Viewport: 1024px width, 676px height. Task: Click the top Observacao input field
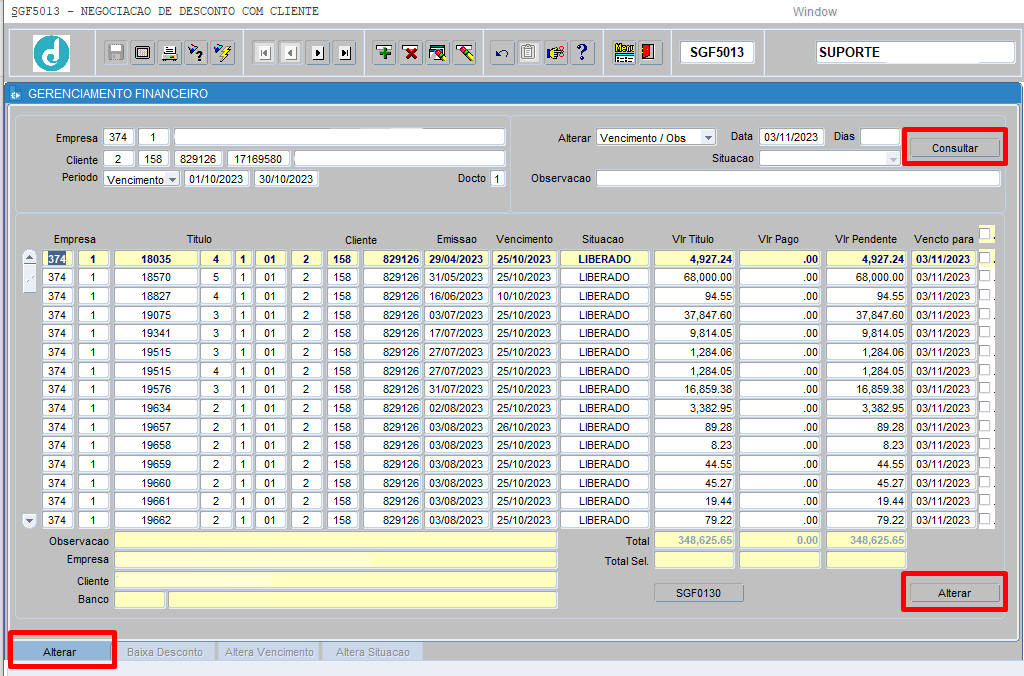798,178
